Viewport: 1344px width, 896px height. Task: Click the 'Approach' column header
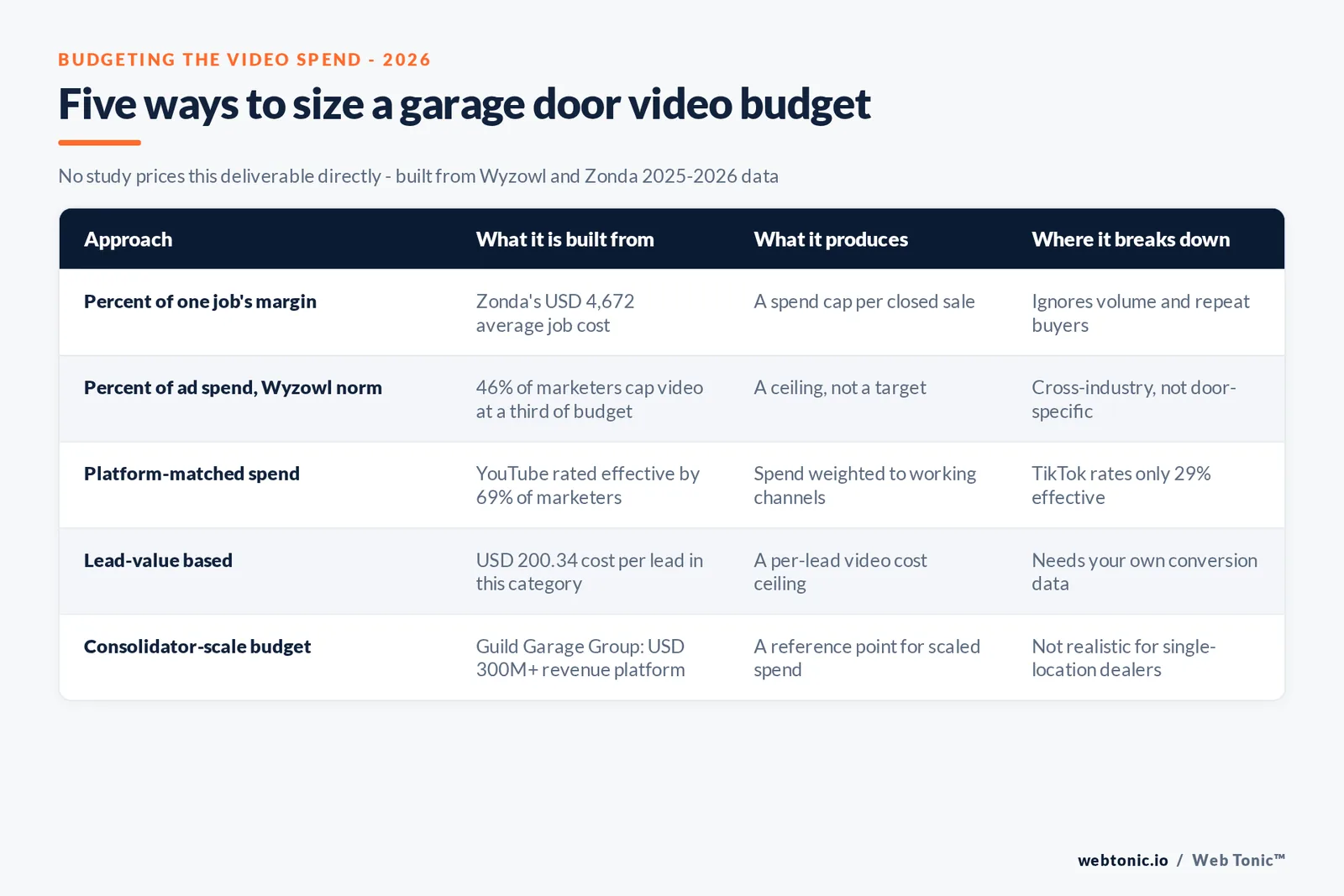click(x=129, y=239)
